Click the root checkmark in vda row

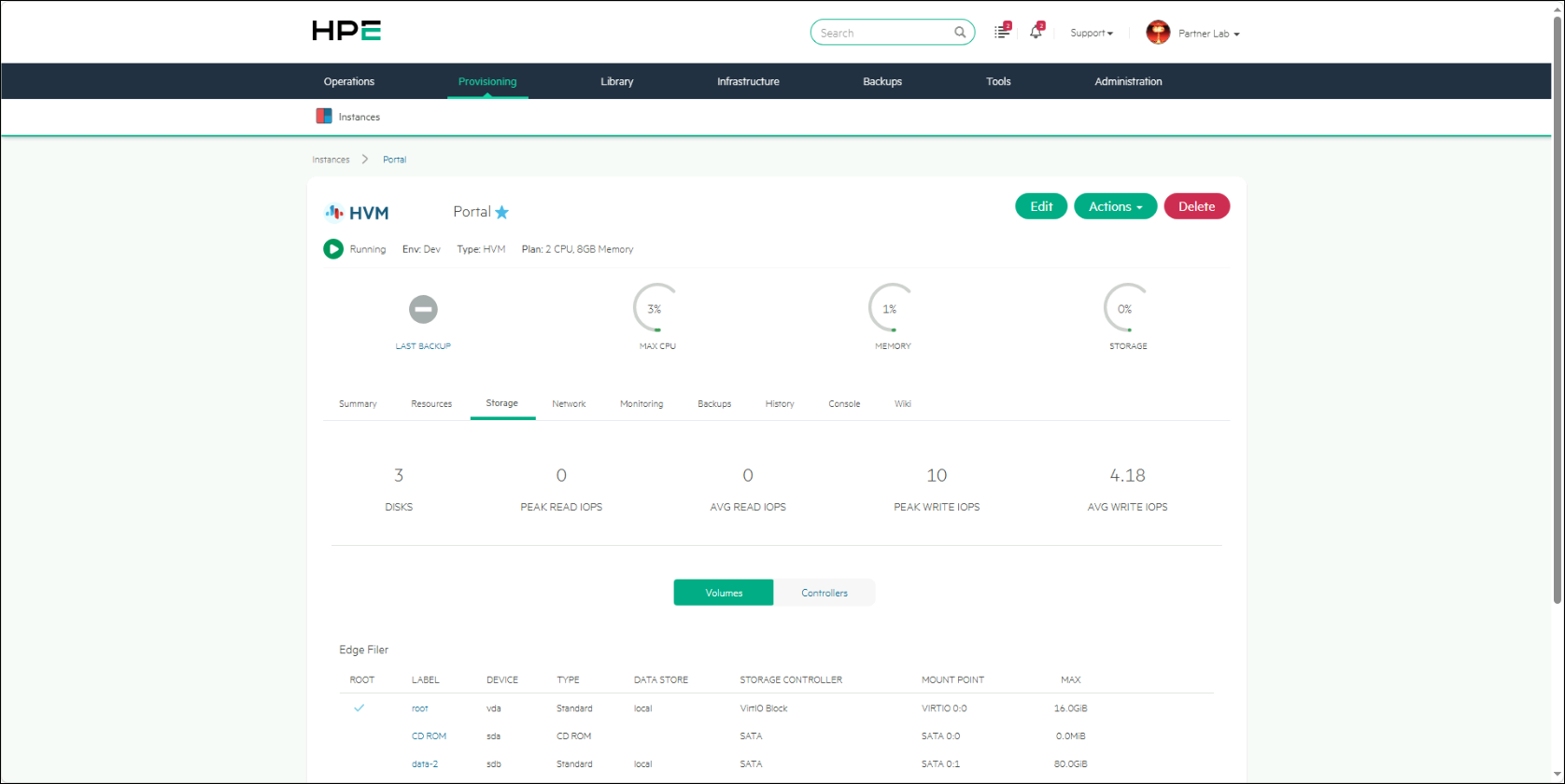coord(359,708)
